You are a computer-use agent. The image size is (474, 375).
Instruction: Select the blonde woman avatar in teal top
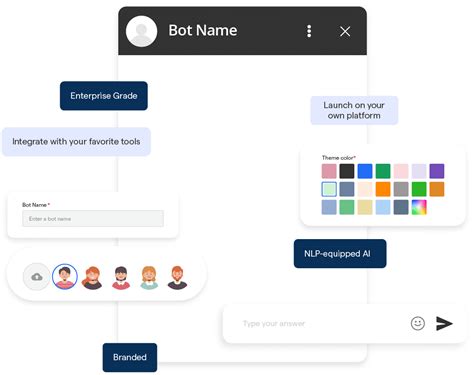pos(149,277)
